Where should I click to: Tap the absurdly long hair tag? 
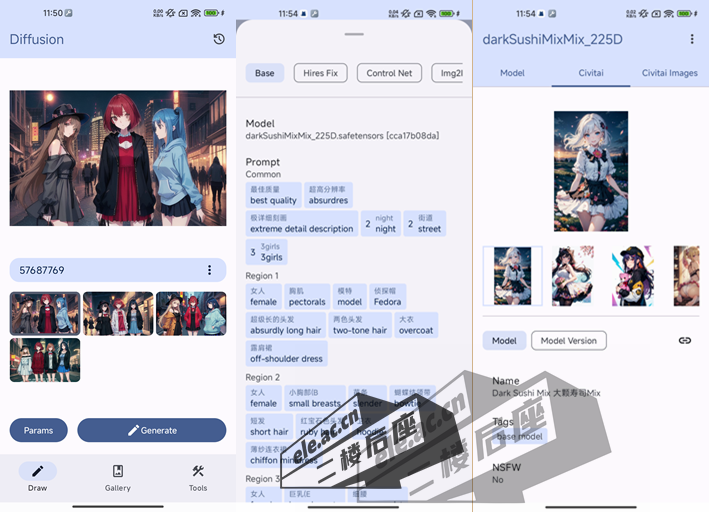pyautogui.click(x=286, y=325)
